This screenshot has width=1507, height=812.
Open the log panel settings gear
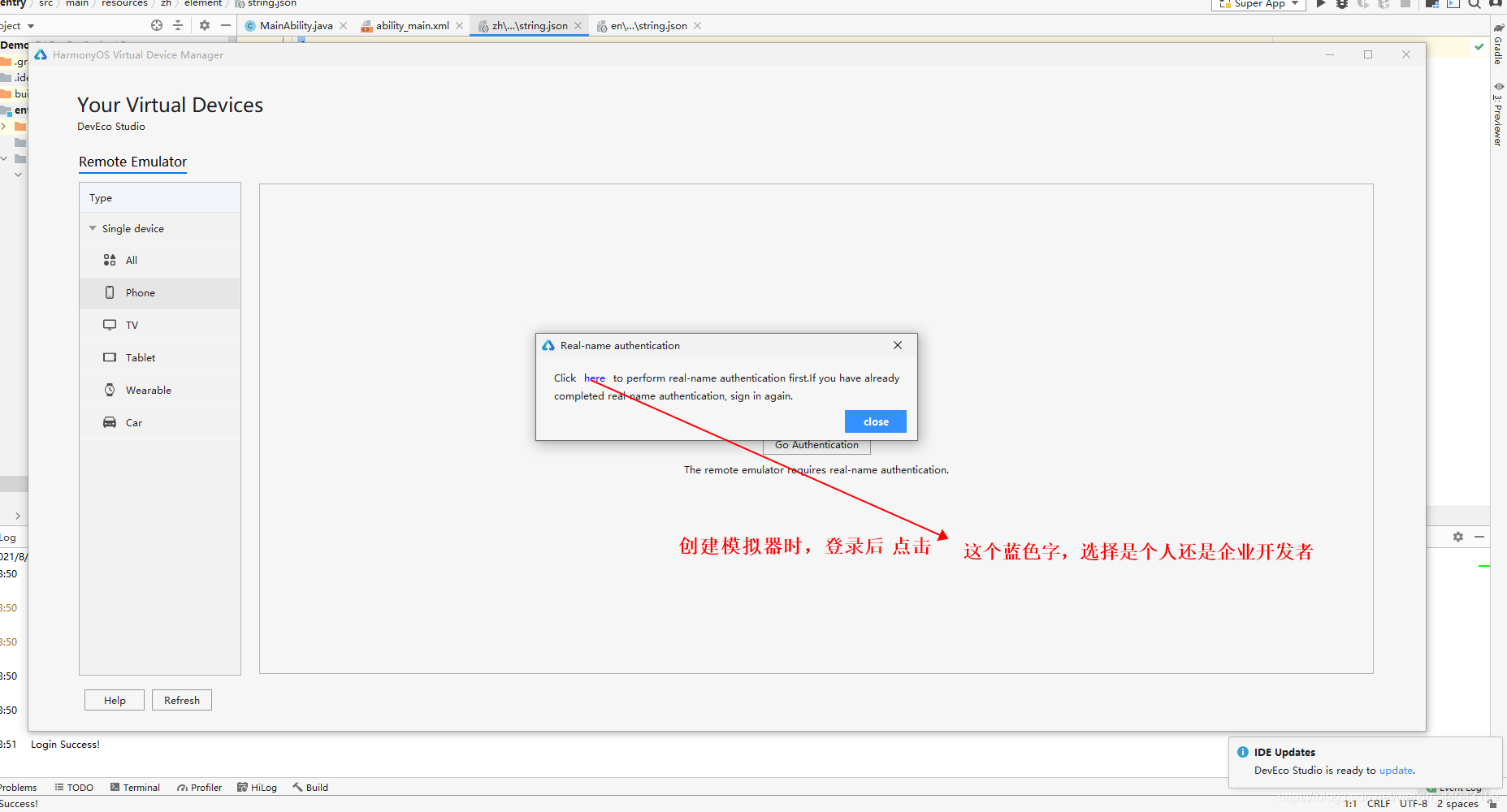click(1458, 537)
